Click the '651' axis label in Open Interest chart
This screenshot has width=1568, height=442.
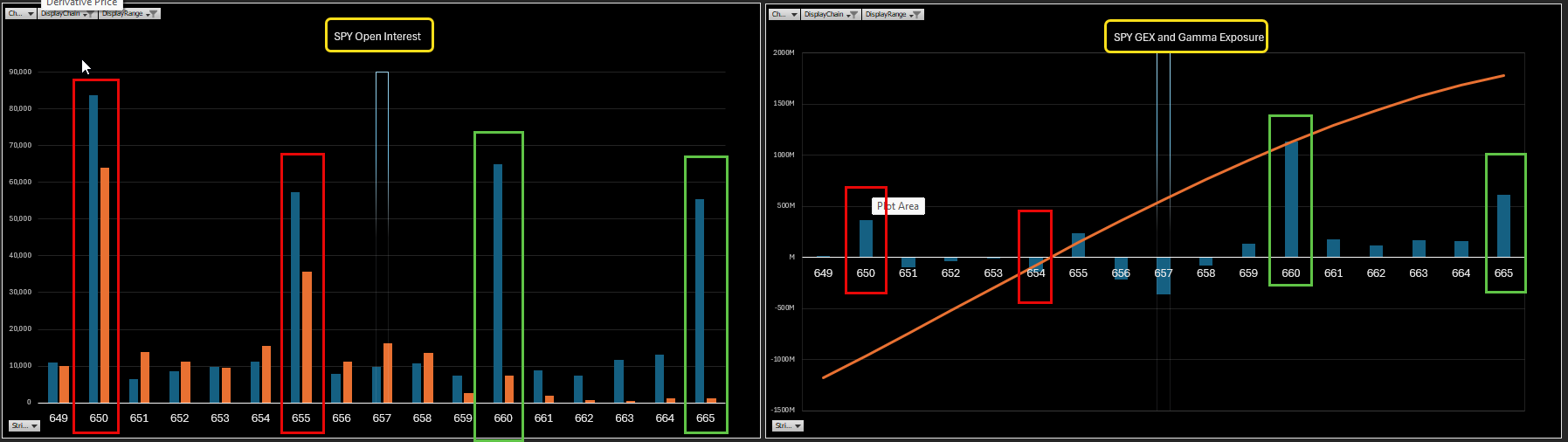pos(139,418)
